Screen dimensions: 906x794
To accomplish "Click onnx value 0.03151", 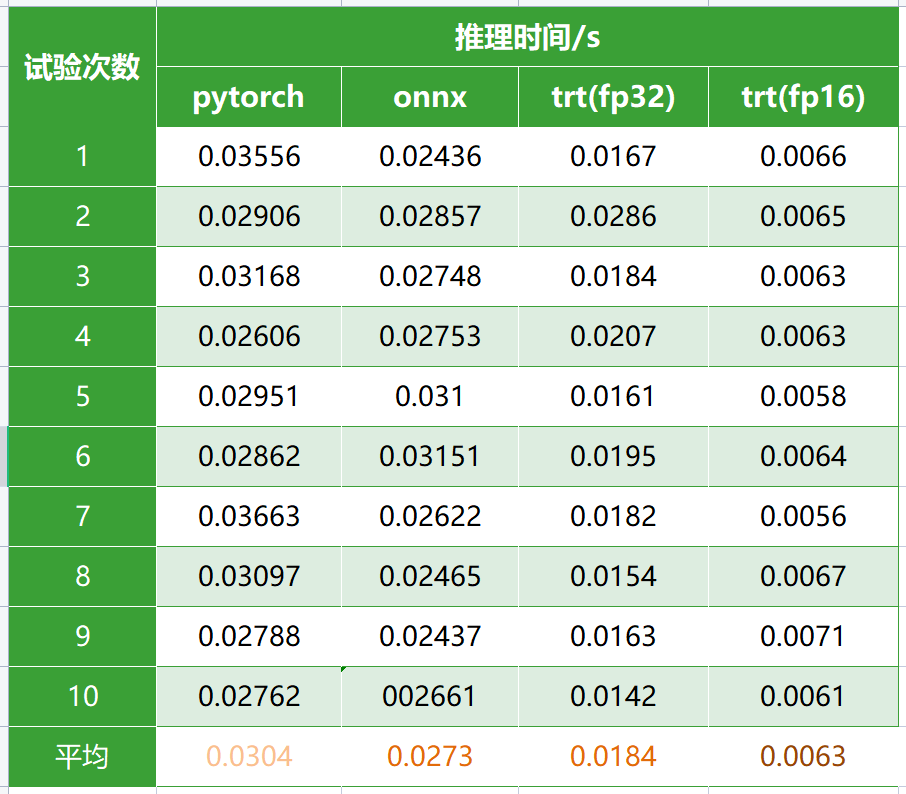I will click(430, 457).
